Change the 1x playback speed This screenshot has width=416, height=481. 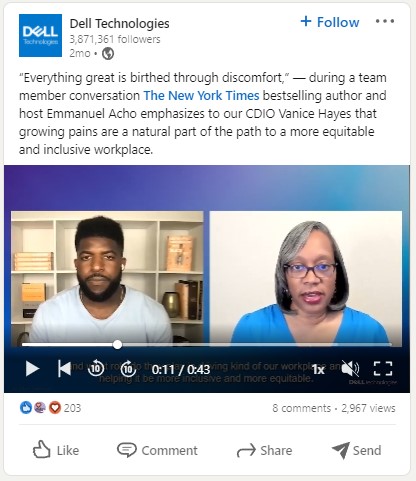(x=318, y=369)
